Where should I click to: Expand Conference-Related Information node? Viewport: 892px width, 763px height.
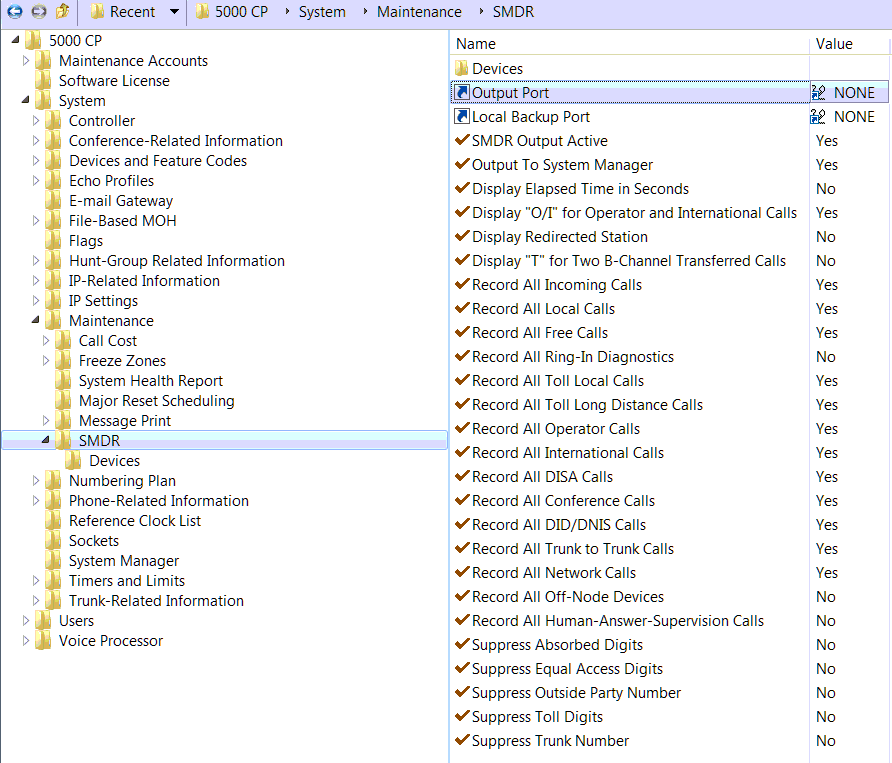pos(36,141)
